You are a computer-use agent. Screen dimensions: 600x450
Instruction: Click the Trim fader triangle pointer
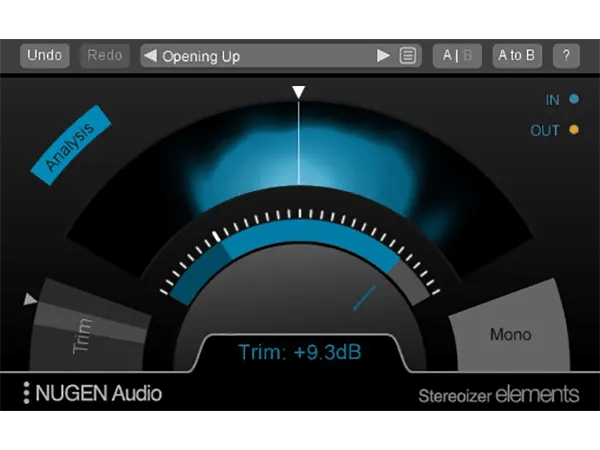point(30,299)
